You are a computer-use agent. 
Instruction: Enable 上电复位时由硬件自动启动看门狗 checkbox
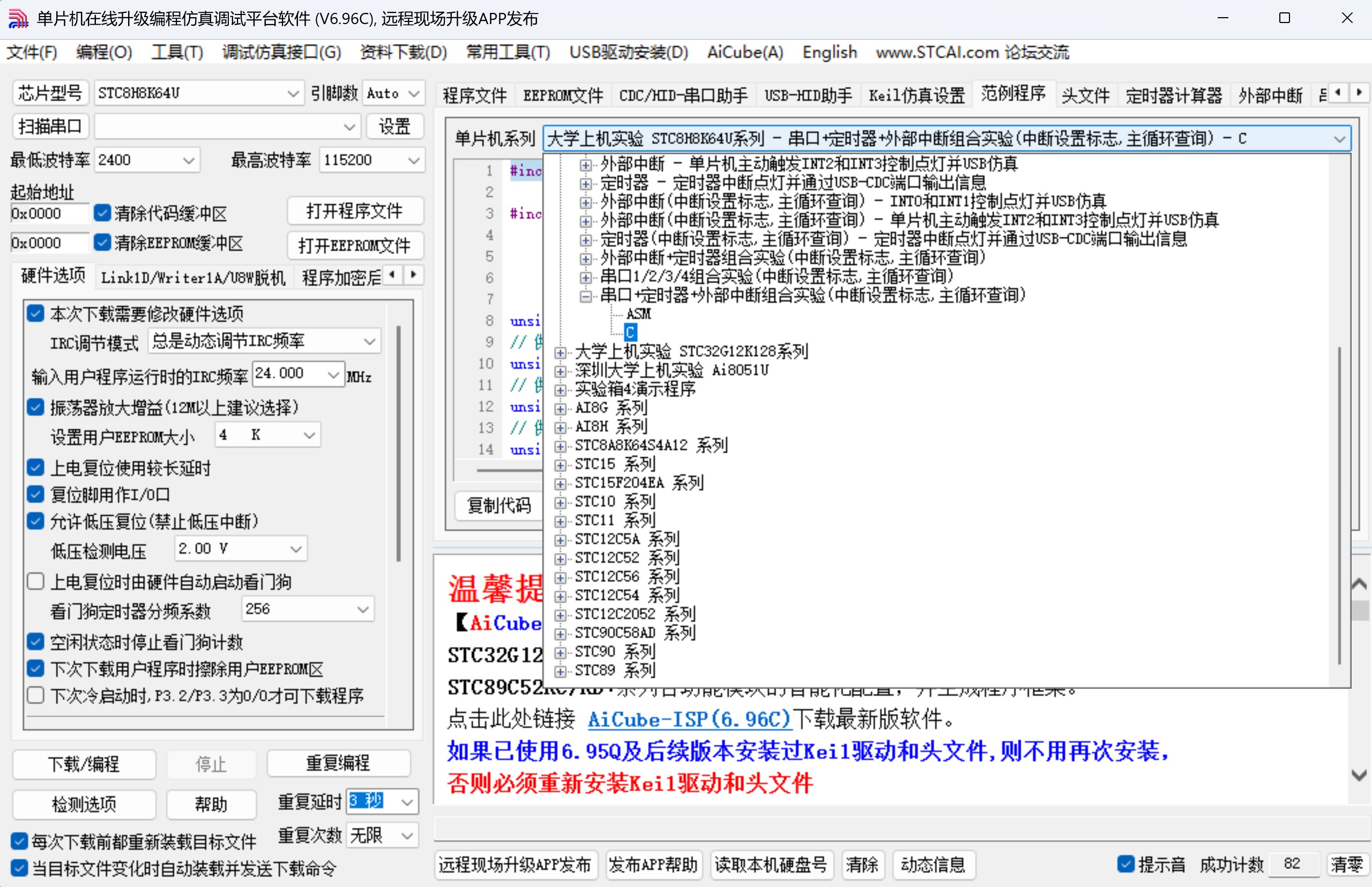[x=36, y=582]
